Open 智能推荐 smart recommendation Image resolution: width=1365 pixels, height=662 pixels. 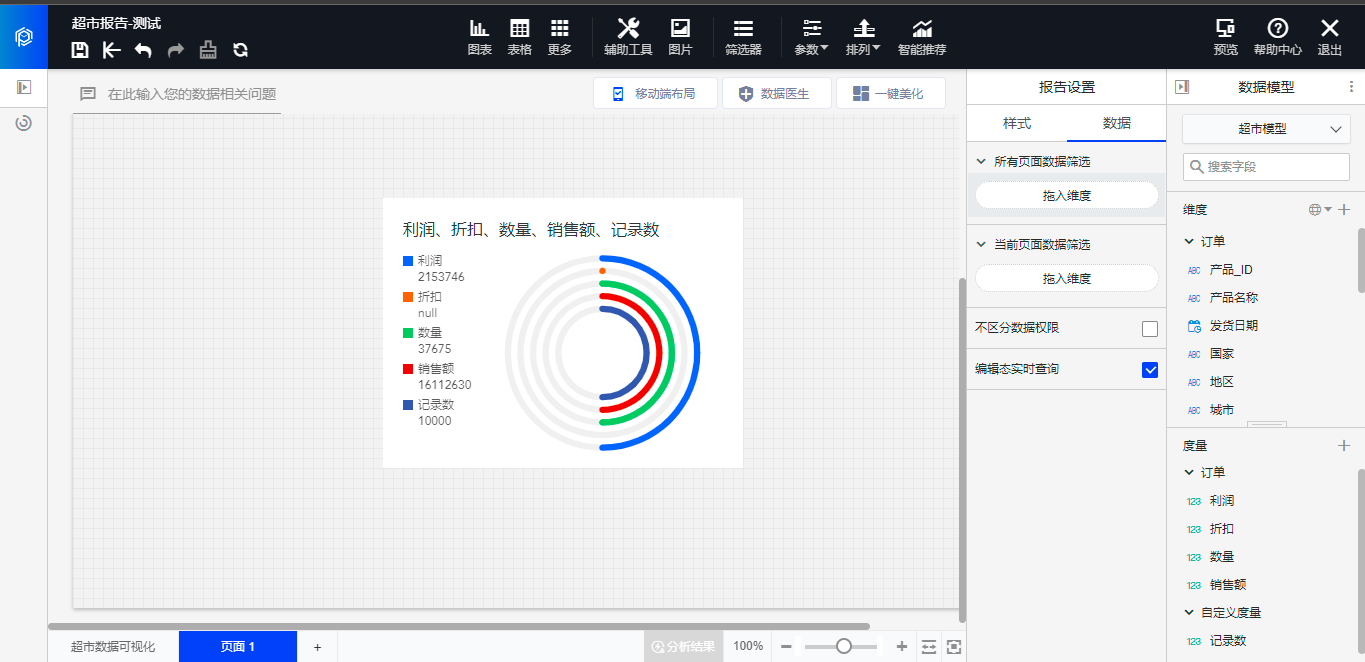921,36
